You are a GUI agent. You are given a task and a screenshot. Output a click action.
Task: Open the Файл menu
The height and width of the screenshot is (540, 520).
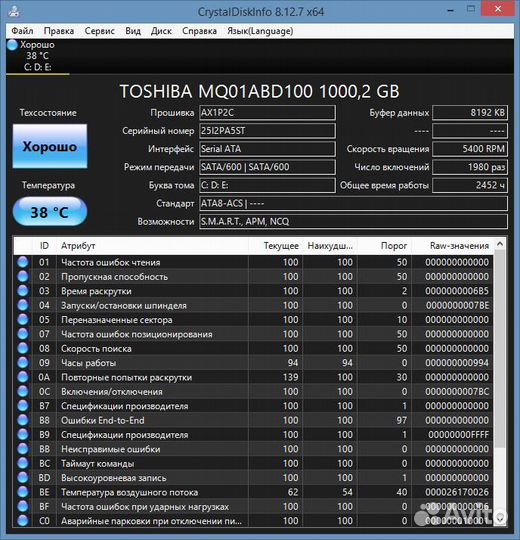coord(22,31)
